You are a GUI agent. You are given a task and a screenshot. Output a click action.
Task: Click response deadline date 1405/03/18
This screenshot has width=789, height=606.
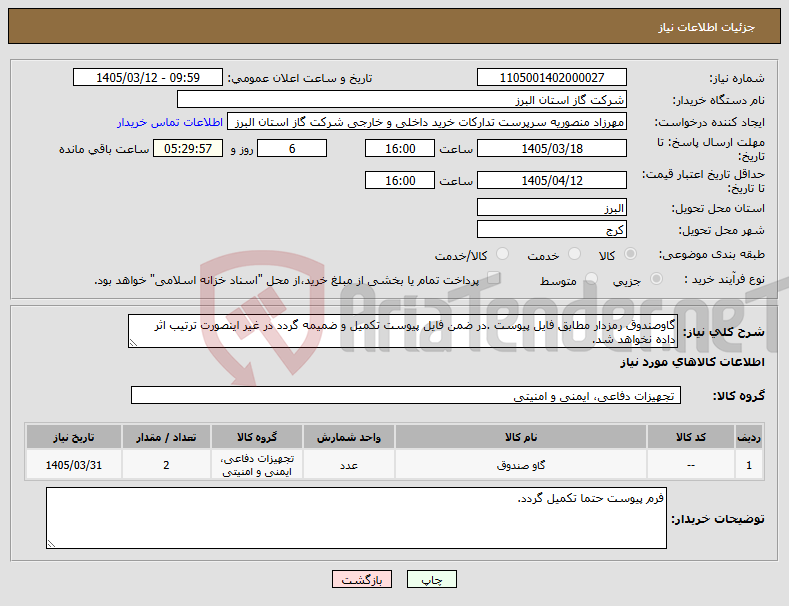pyautogui.click(x=551, y=148)
